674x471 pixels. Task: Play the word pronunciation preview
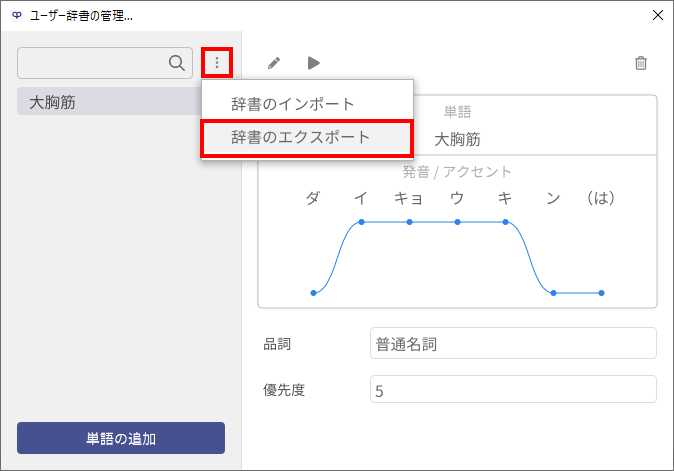pos(314,63)
